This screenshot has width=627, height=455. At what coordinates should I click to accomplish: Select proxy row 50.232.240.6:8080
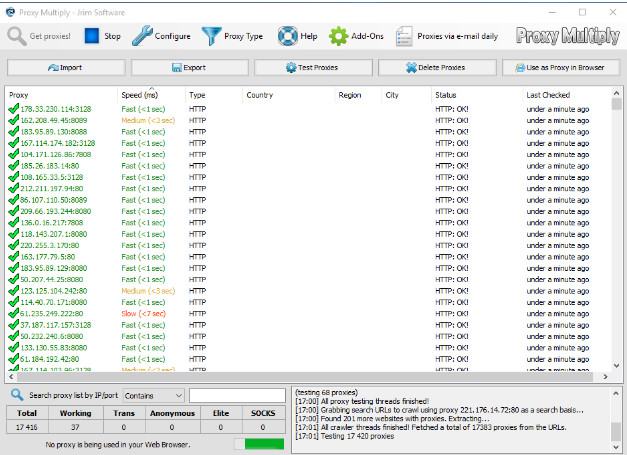coord(309,336)
